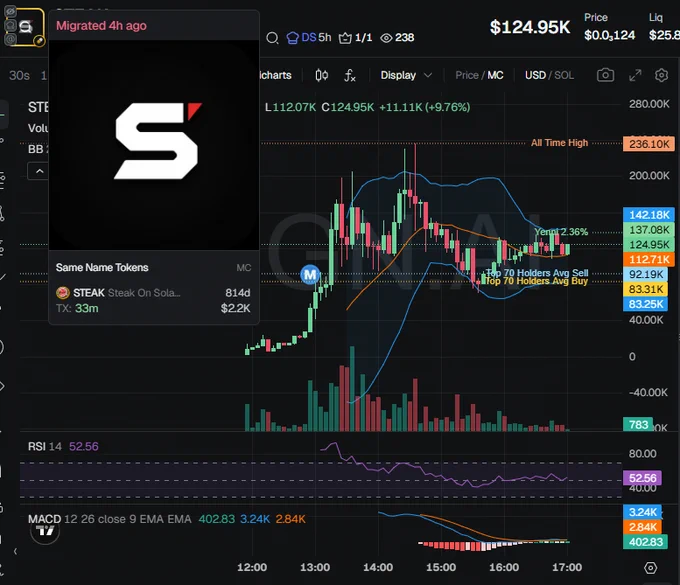Set chart currency to SOL
This screenshot has width=680, height=585.
564,75
